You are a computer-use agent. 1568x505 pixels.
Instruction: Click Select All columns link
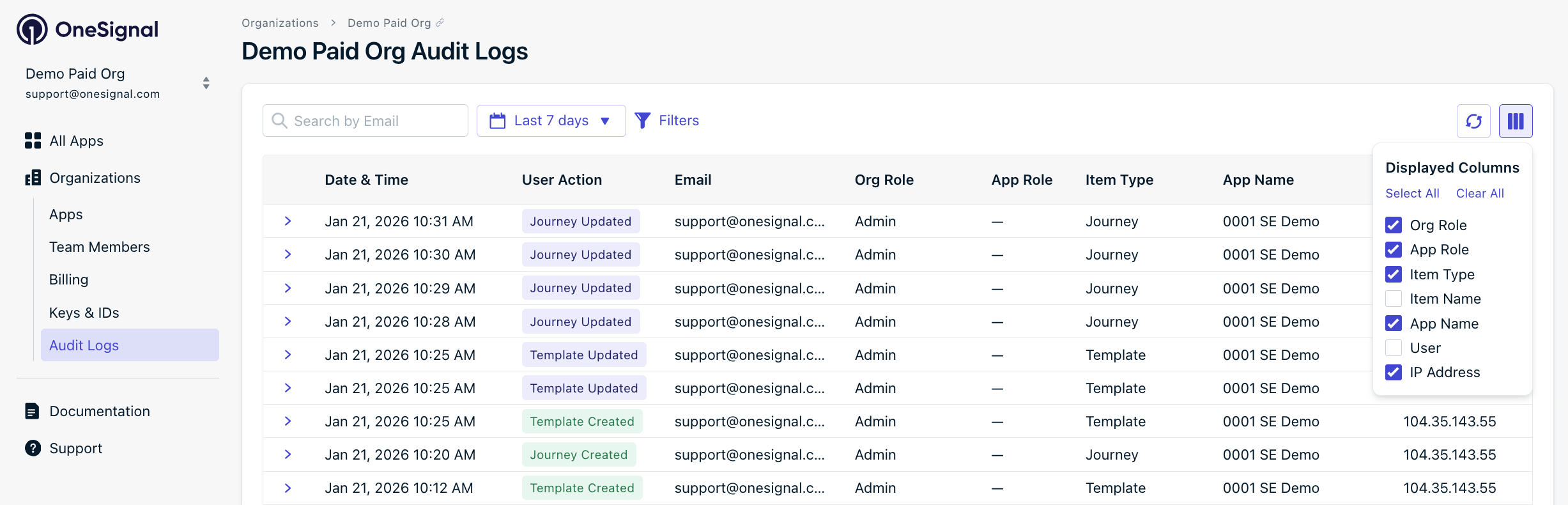[x=1412, y=193]
